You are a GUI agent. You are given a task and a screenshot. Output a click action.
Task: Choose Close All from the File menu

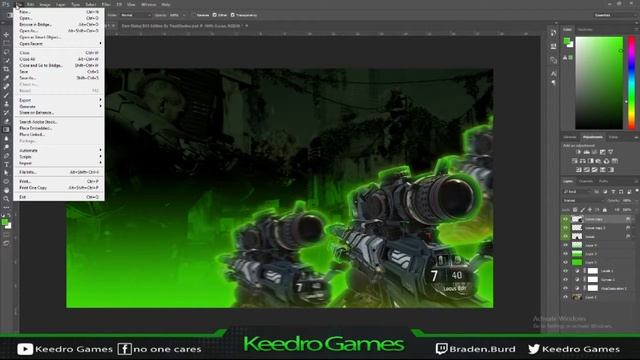(x=59, y=59)
